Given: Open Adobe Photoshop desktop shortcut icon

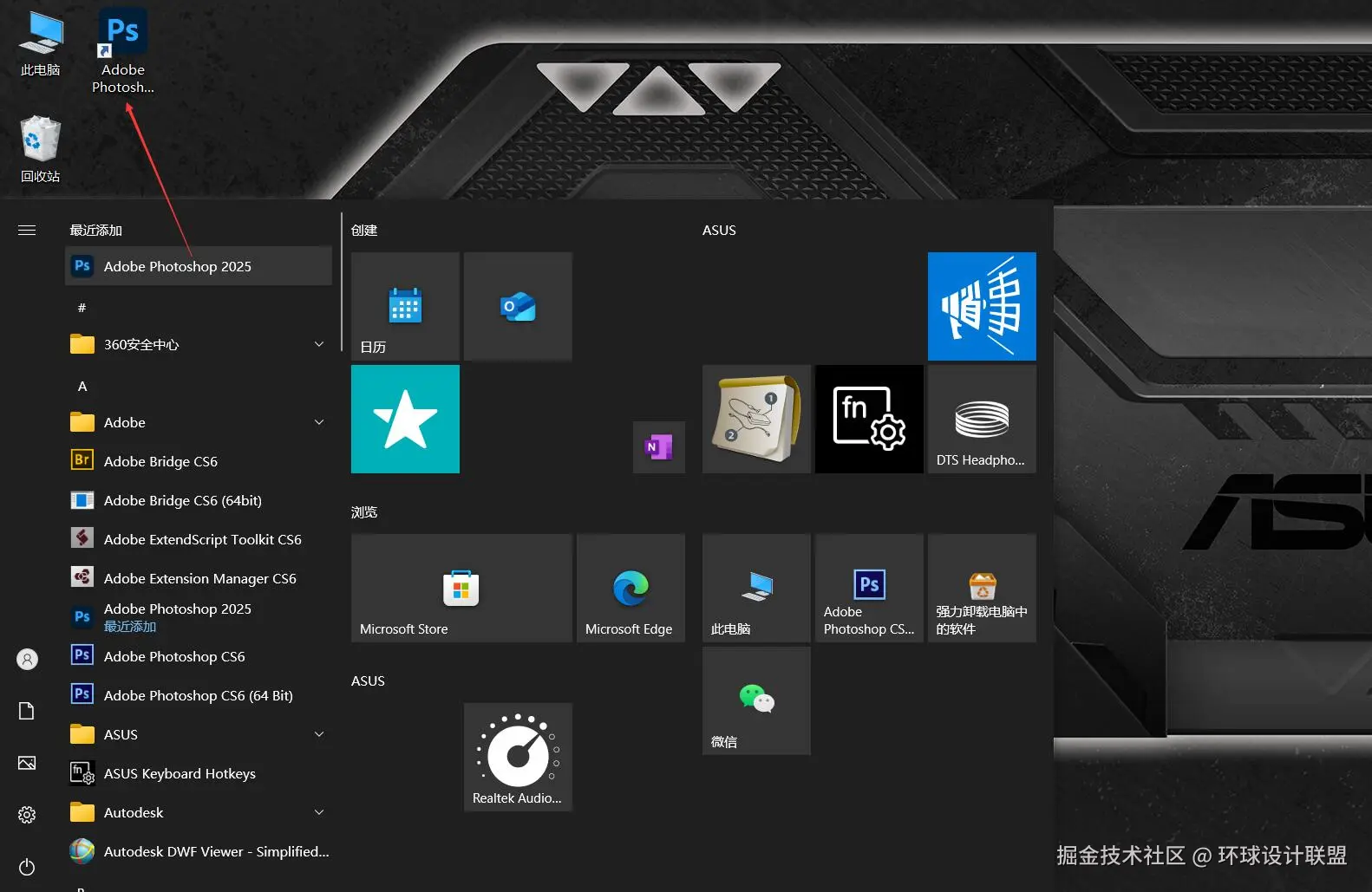Looking at the screenshot, I should (122, 51).
